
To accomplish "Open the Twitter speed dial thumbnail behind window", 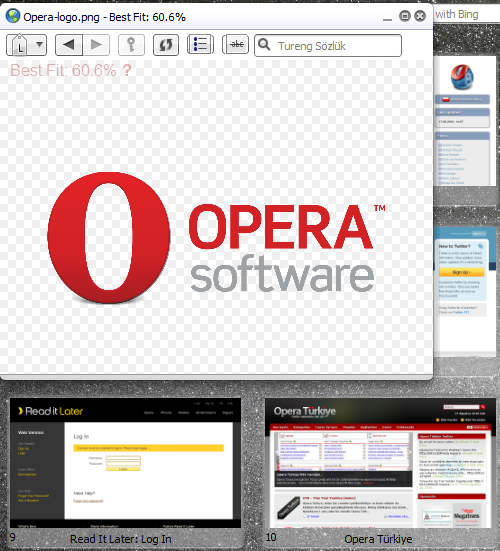I will pos(465,292).
